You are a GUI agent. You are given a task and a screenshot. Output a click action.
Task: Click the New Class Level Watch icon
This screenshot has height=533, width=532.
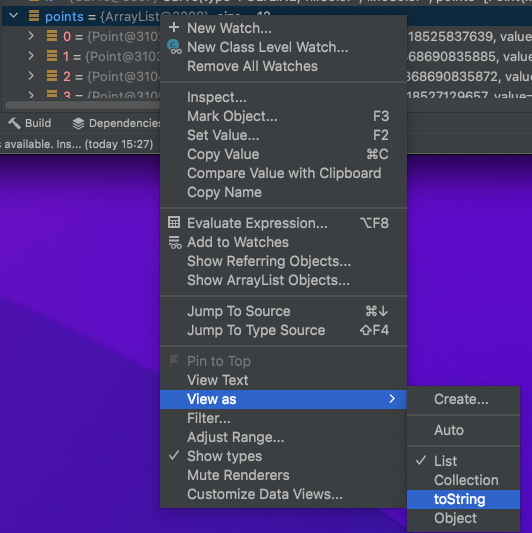point(175,47)
